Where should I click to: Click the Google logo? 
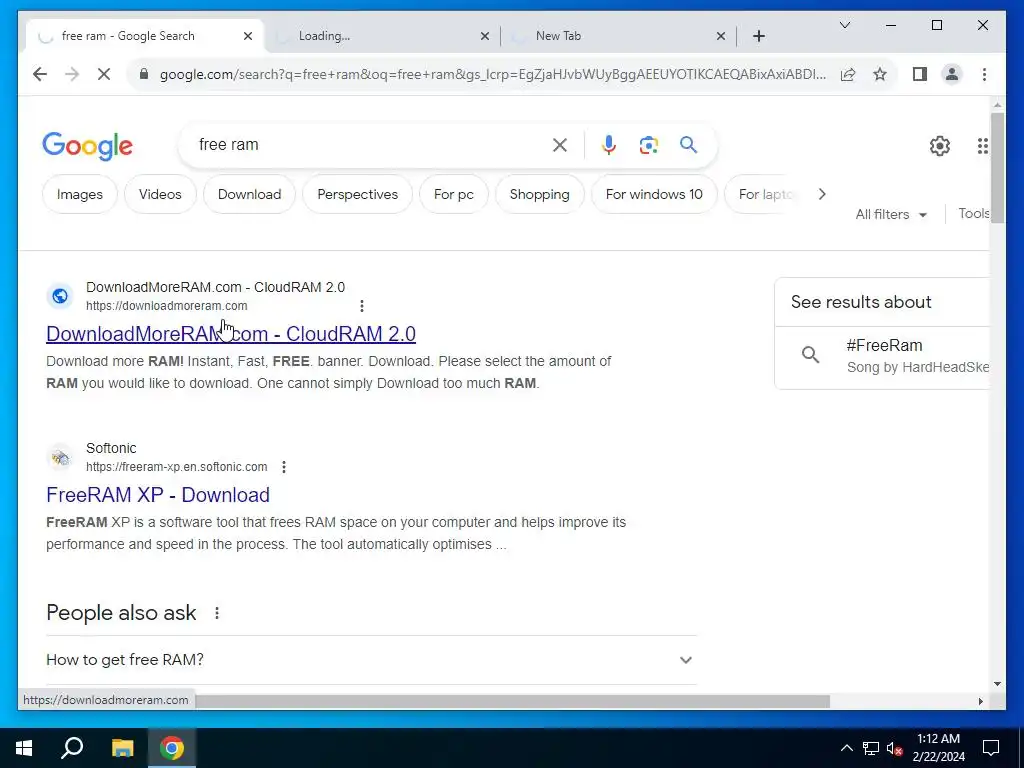click(88, 146)
